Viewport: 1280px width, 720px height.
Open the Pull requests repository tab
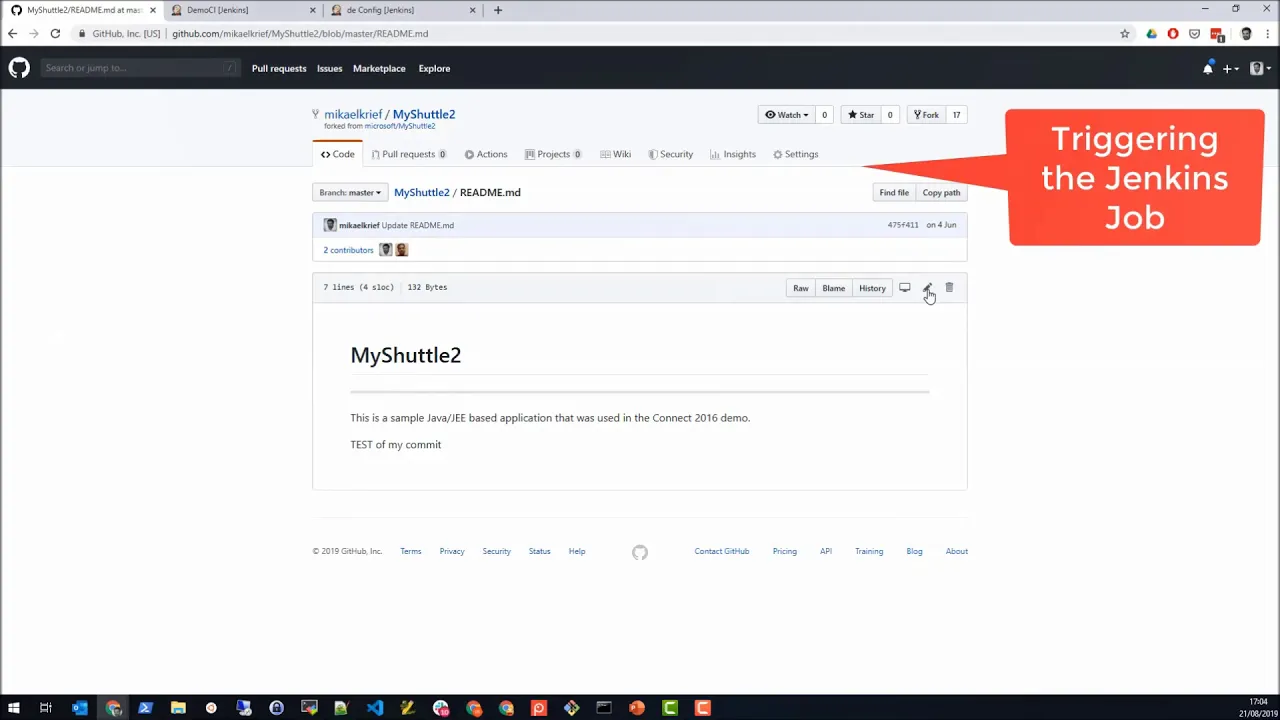coord(408,154)
